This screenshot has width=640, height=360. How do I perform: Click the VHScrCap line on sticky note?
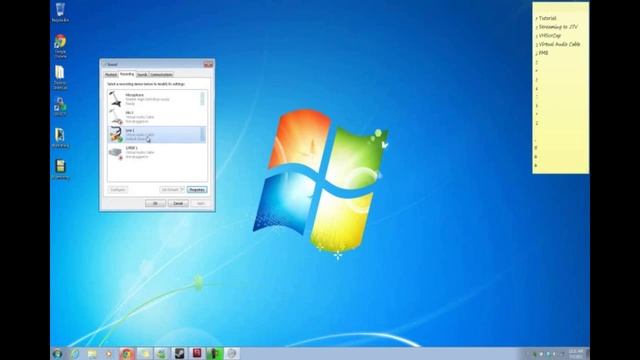(x=549, y=36)
